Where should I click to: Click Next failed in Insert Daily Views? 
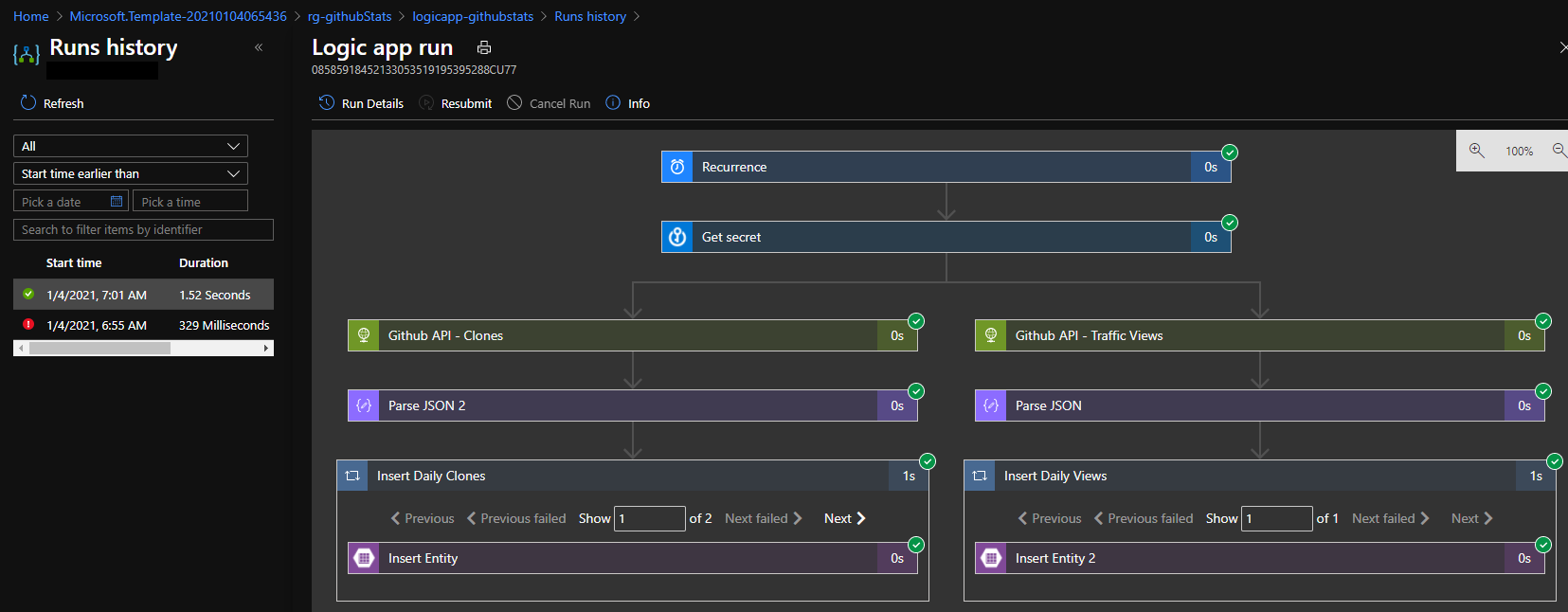[x=1391, y=518]
